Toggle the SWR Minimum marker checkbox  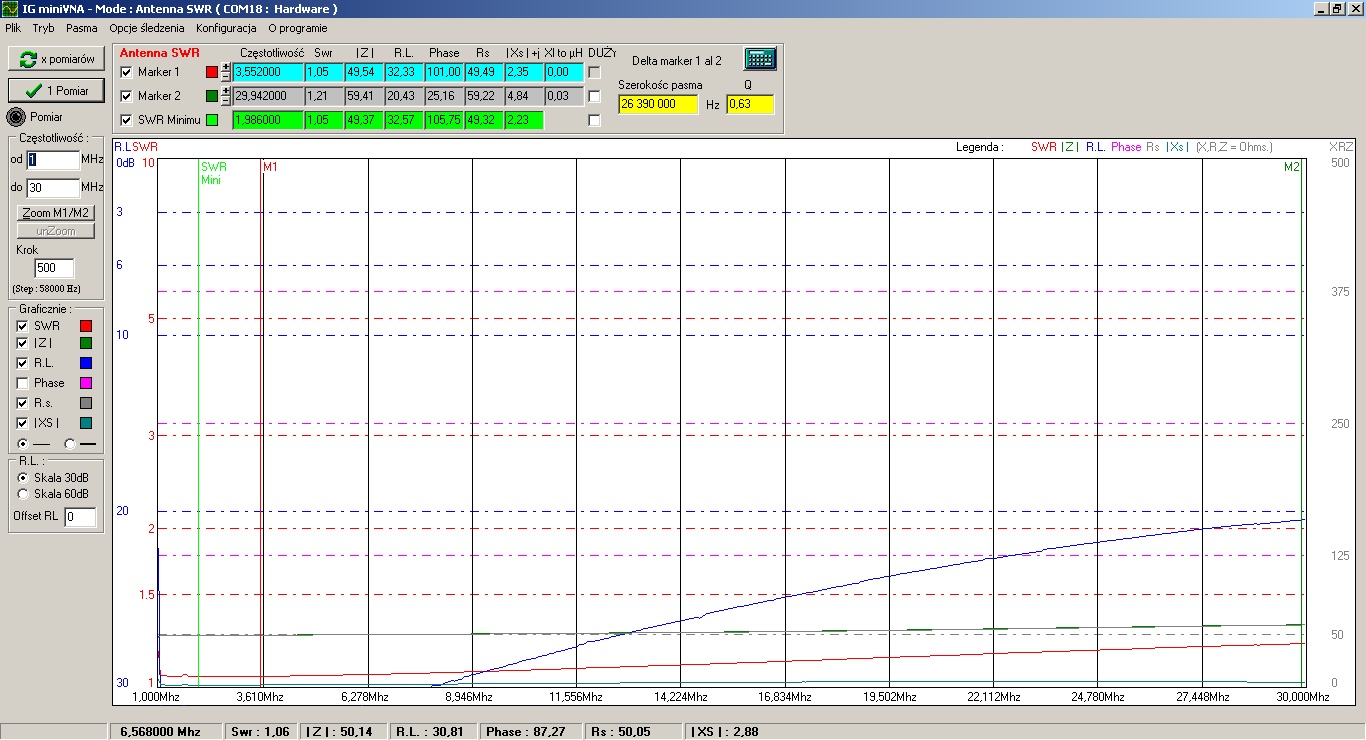[126, 120]
